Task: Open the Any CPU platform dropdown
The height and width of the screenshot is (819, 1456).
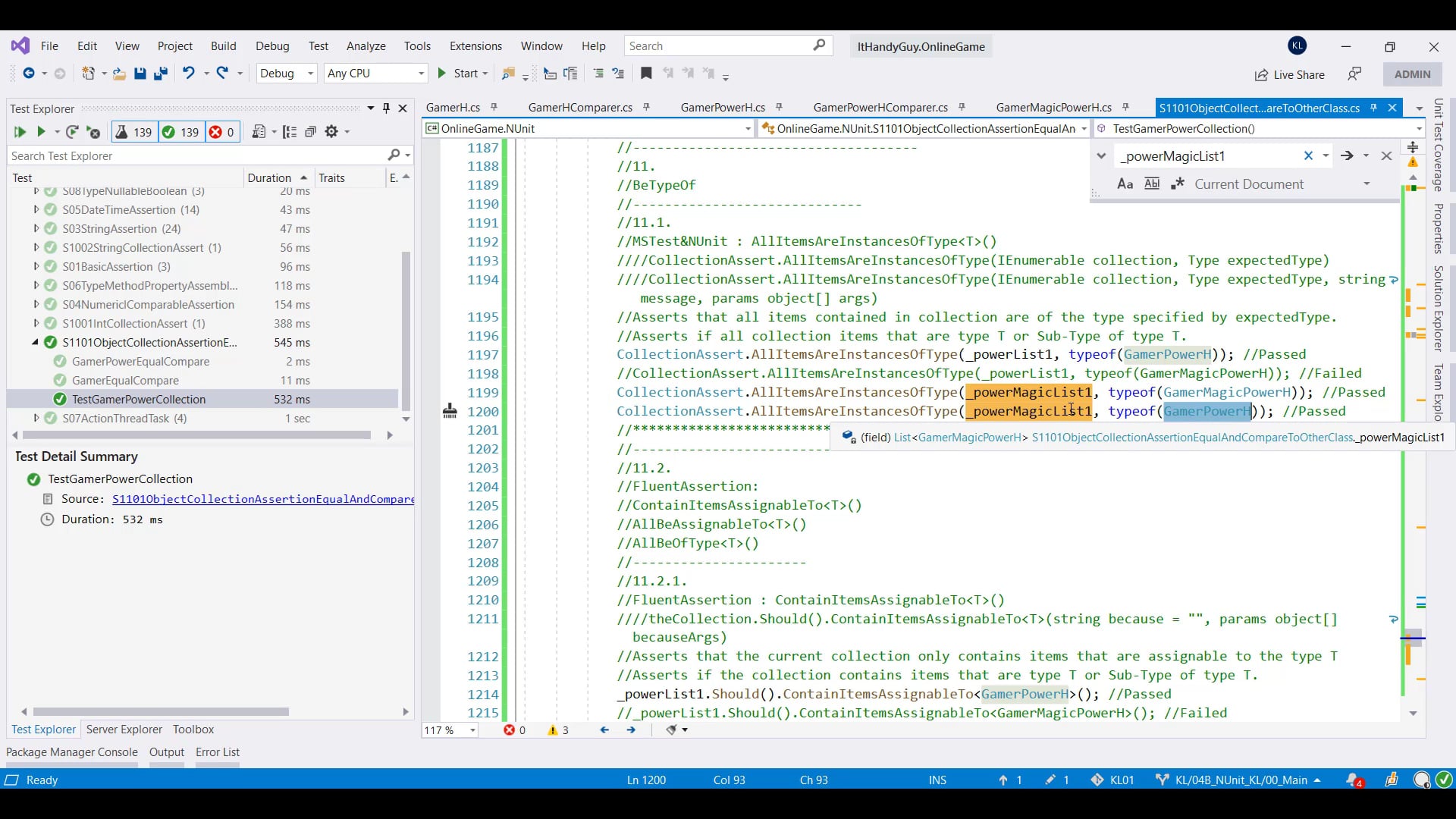Action: point(421,74)
